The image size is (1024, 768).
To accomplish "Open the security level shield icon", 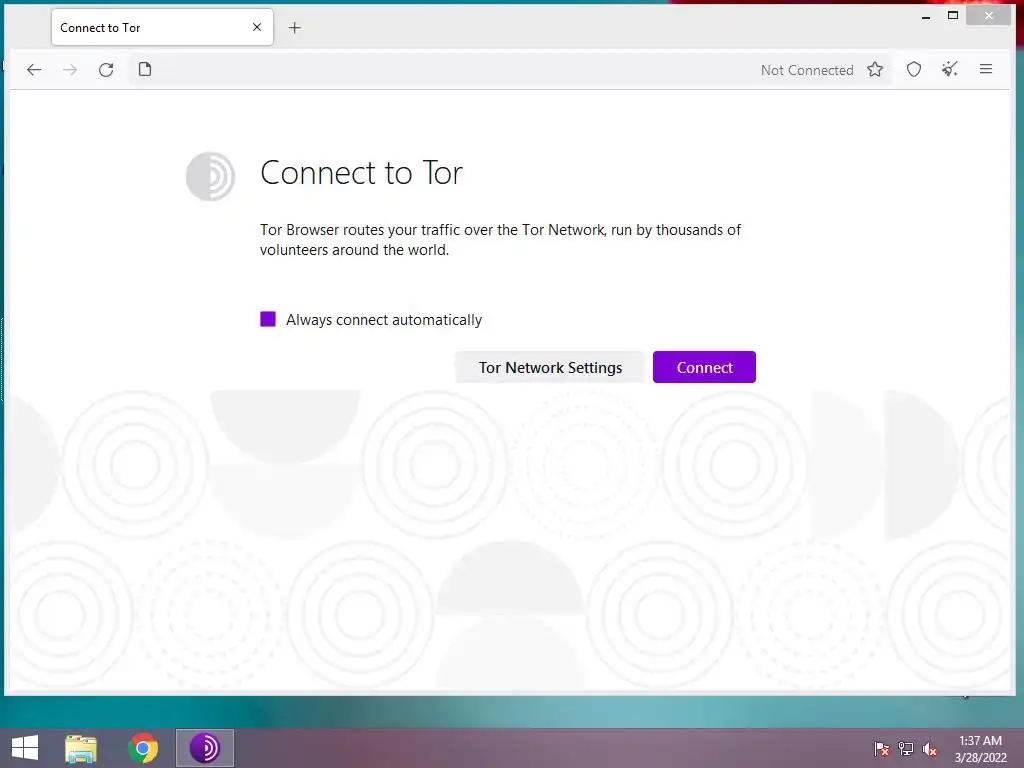I will click(914, 69).
